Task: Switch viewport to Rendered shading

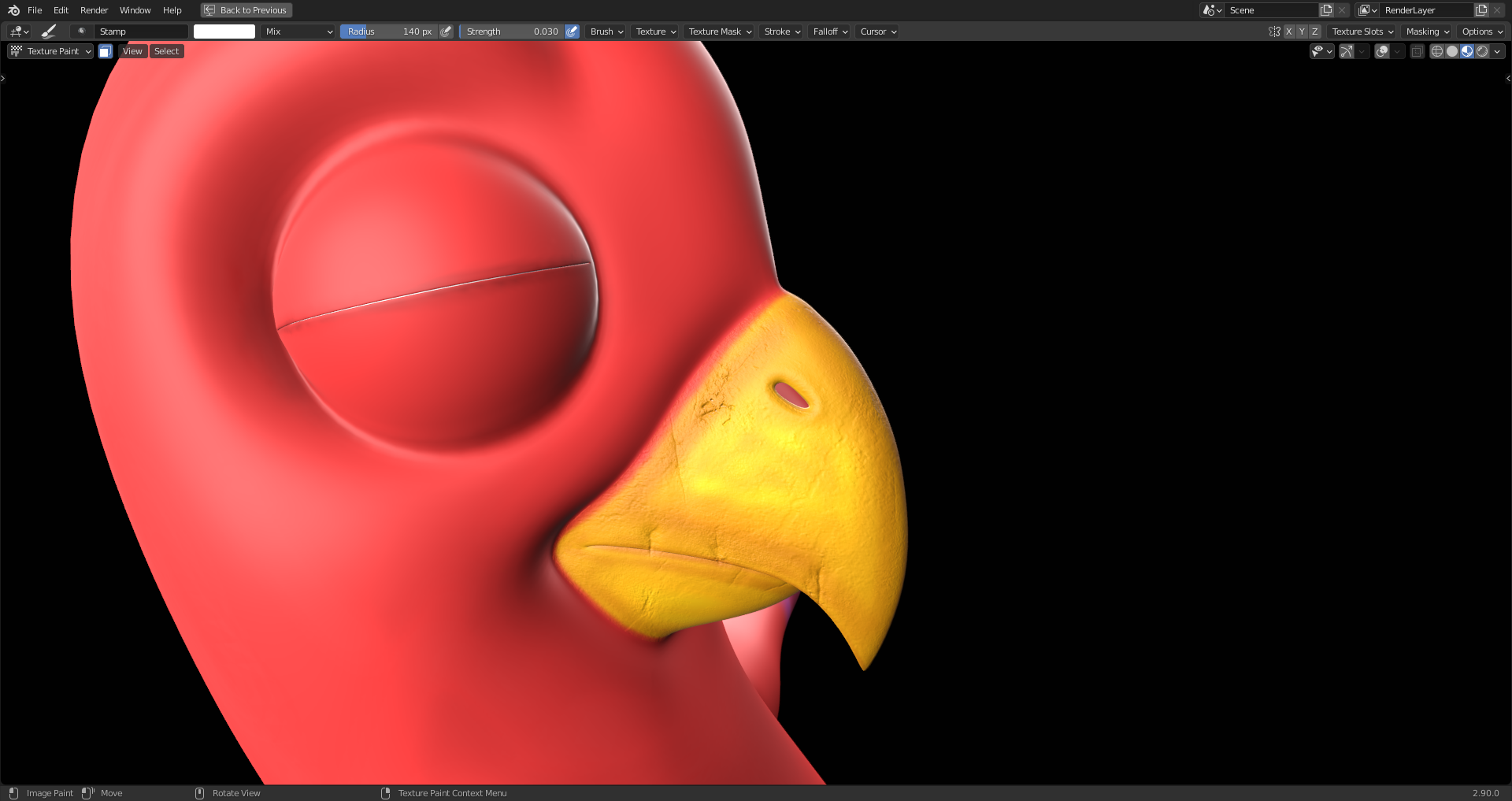Action: (1483, 50)
